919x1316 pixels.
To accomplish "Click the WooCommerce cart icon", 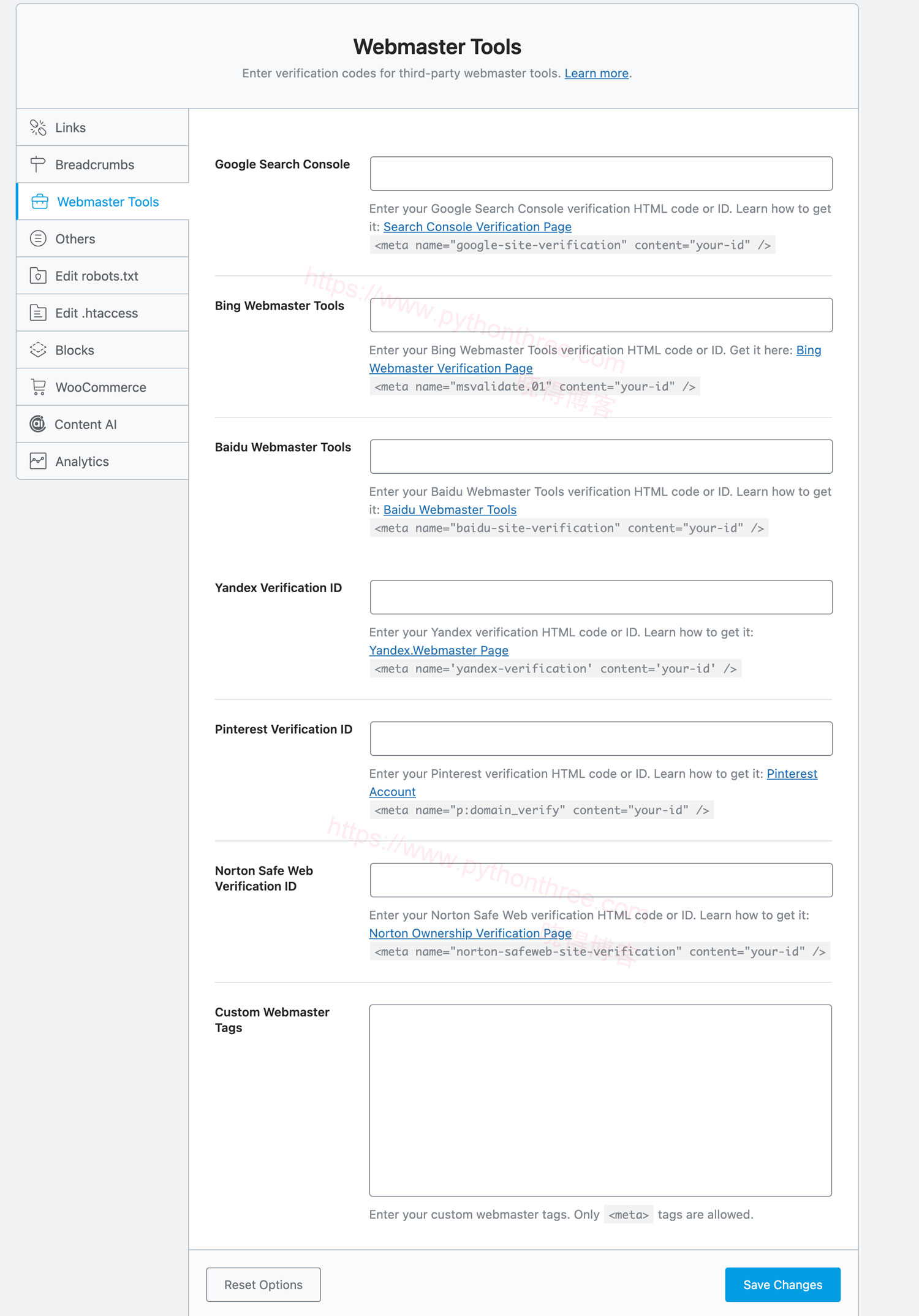I will click(38, 387).
